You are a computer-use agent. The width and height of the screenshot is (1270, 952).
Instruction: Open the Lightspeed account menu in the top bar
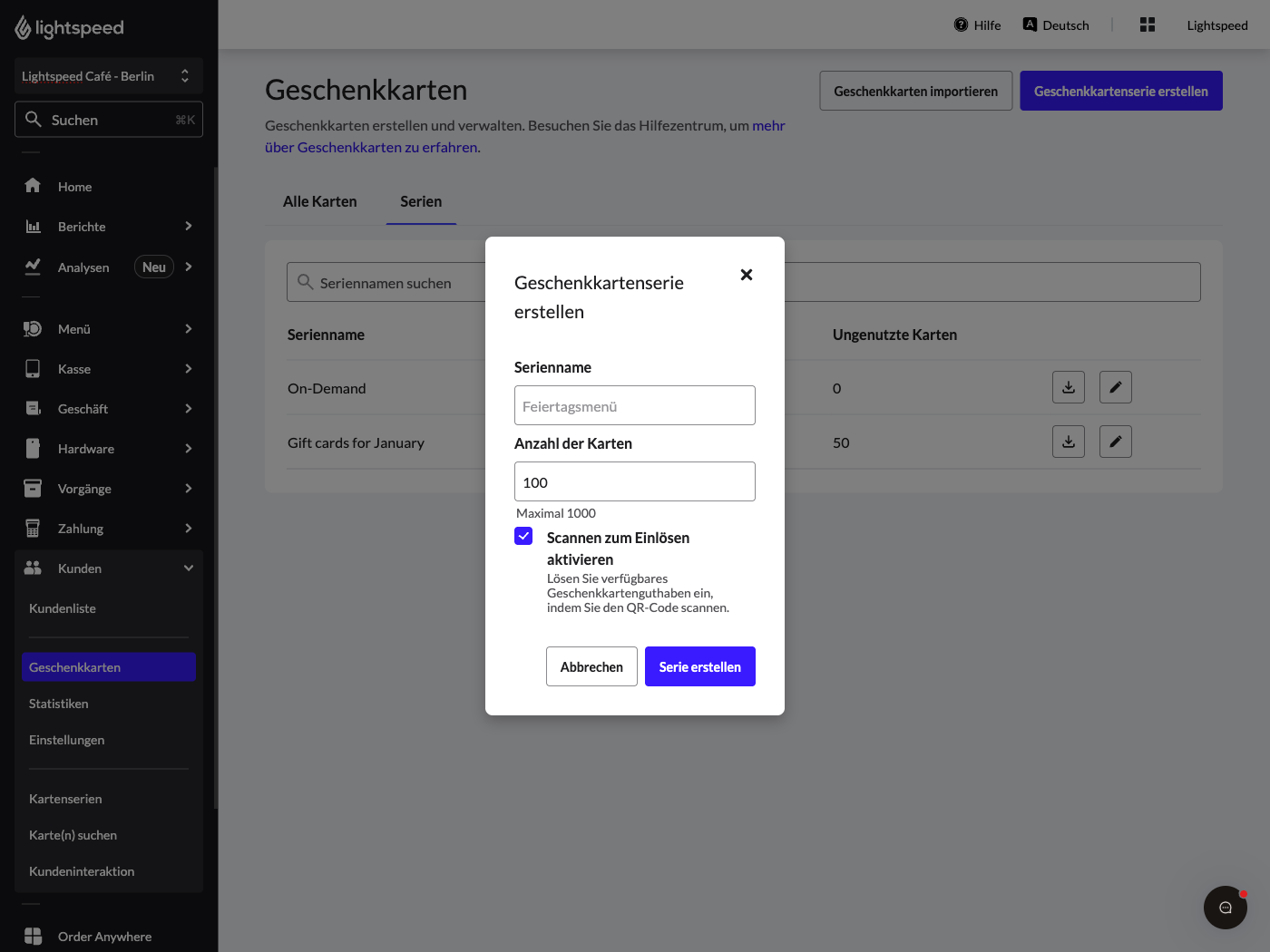point(1217,25)
